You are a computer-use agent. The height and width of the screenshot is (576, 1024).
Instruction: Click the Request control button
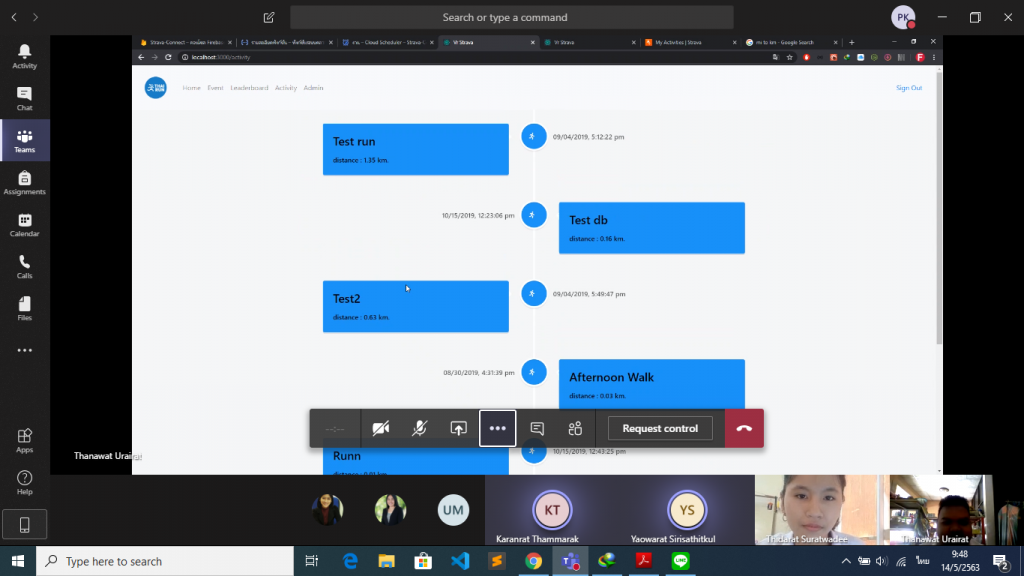pos(660,428)
